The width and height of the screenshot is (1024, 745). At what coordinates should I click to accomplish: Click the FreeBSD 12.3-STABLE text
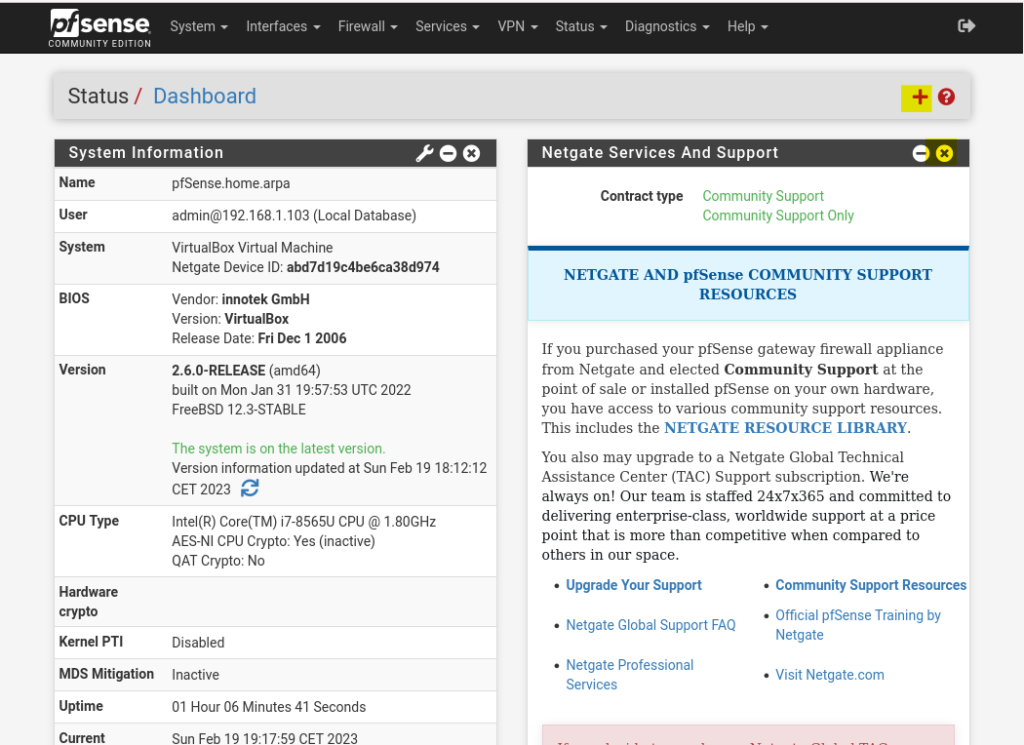(238, 409)
